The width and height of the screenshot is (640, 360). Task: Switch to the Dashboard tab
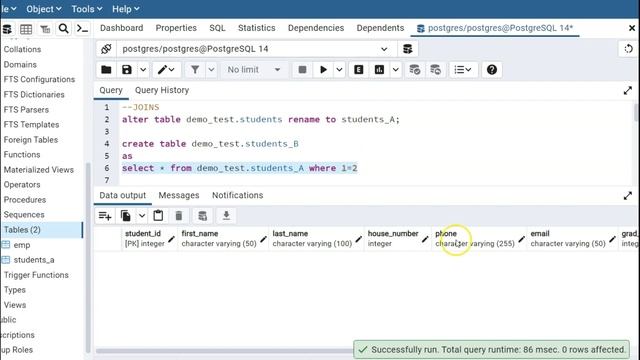(x=122, y=28)
